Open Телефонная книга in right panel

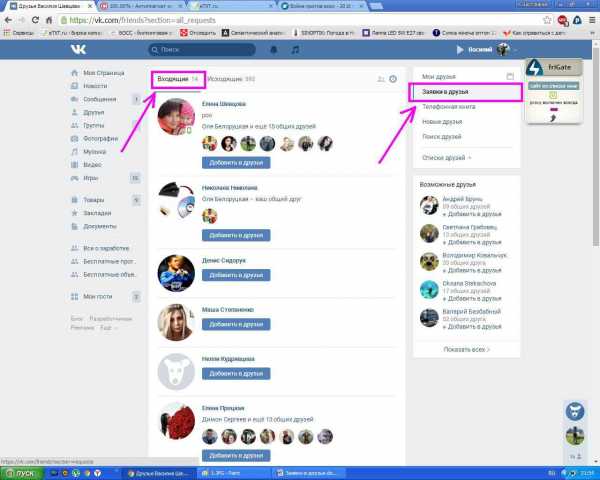449,107
